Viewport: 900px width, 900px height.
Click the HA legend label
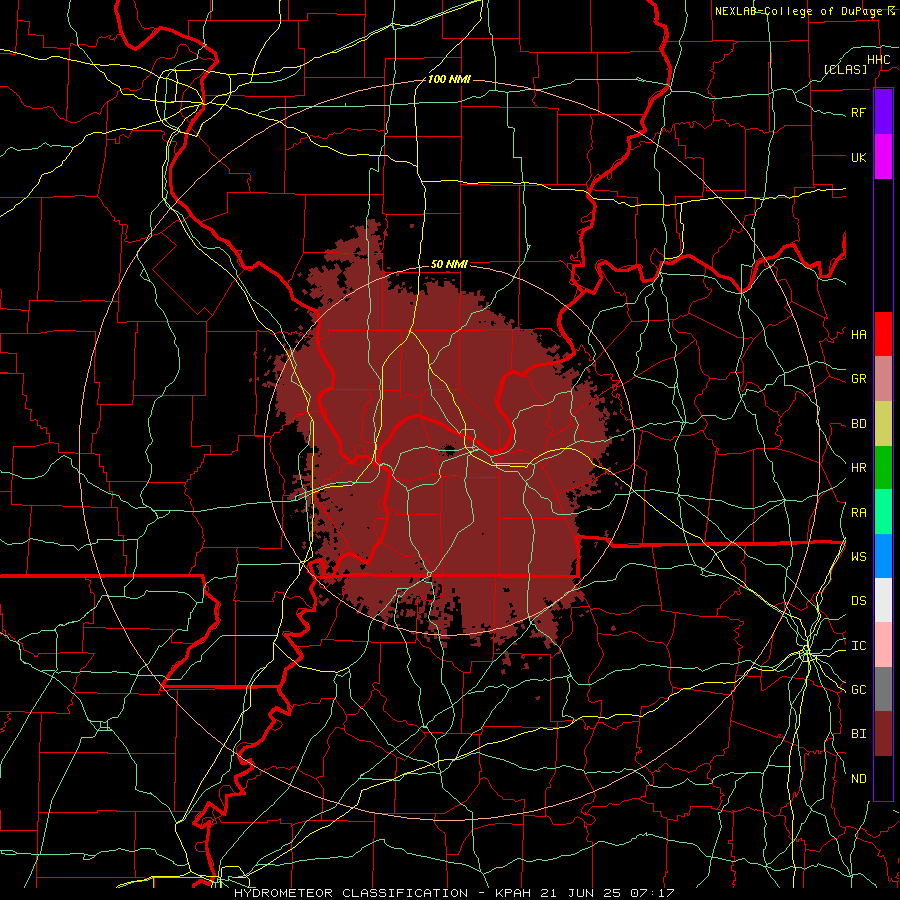[x=858, y=335]
